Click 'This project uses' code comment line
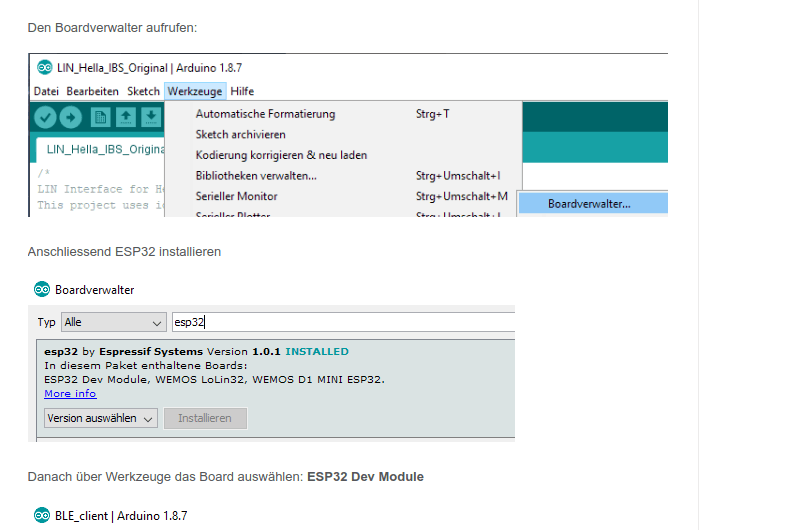The image size is (810, 530). pos(101,205)
